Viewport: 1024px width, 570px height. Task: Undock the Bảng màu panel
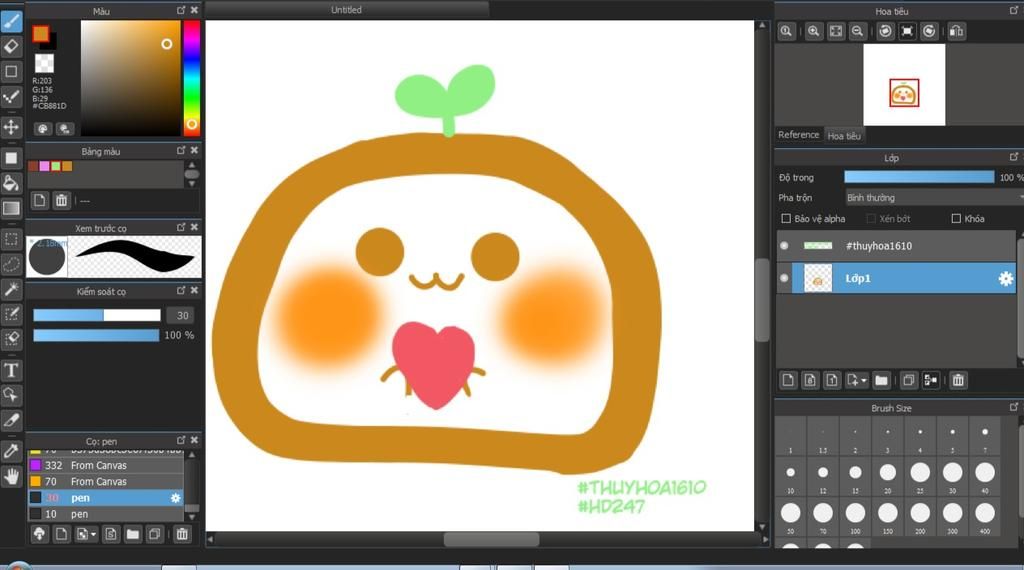coord(181,150)
